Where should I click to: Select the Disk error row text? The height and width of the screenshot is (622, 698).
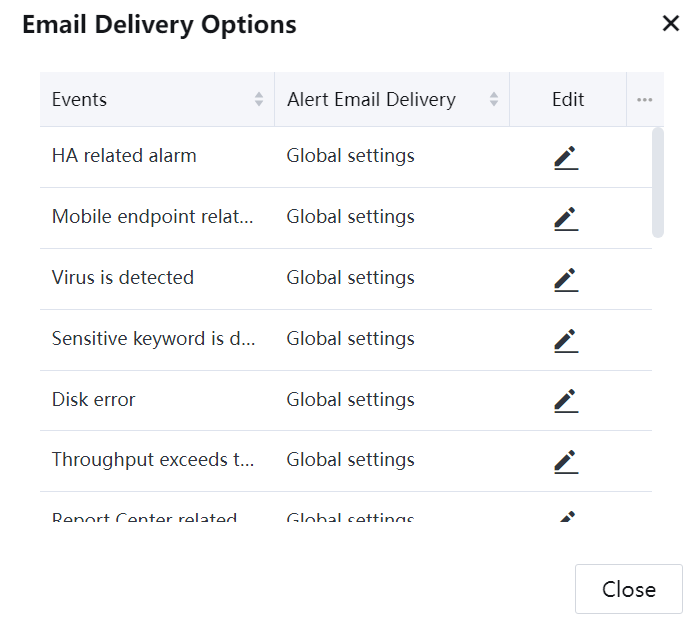point(94,400)
